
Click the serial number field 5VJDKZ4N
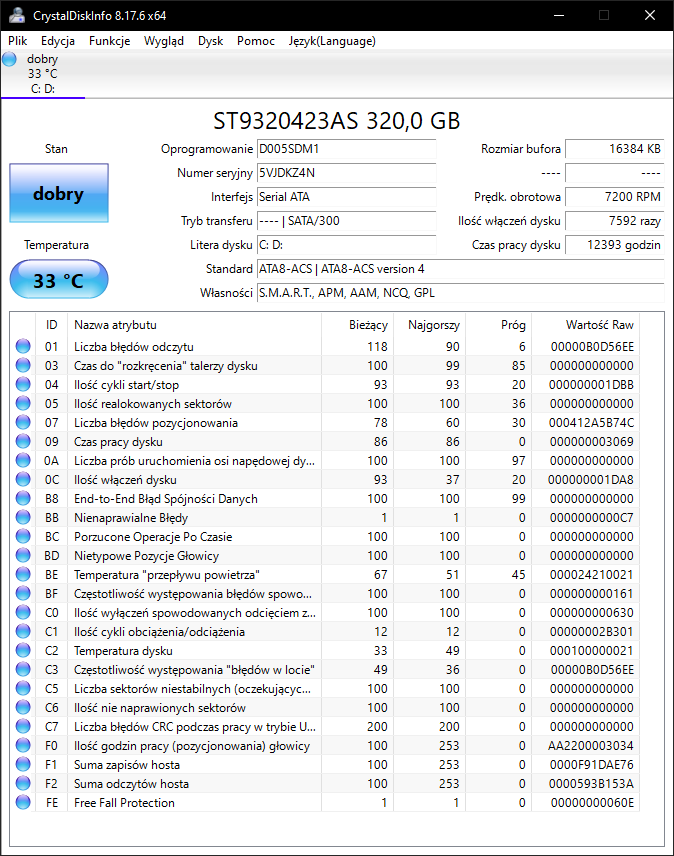pyautogui.click(x=347, y=173)
